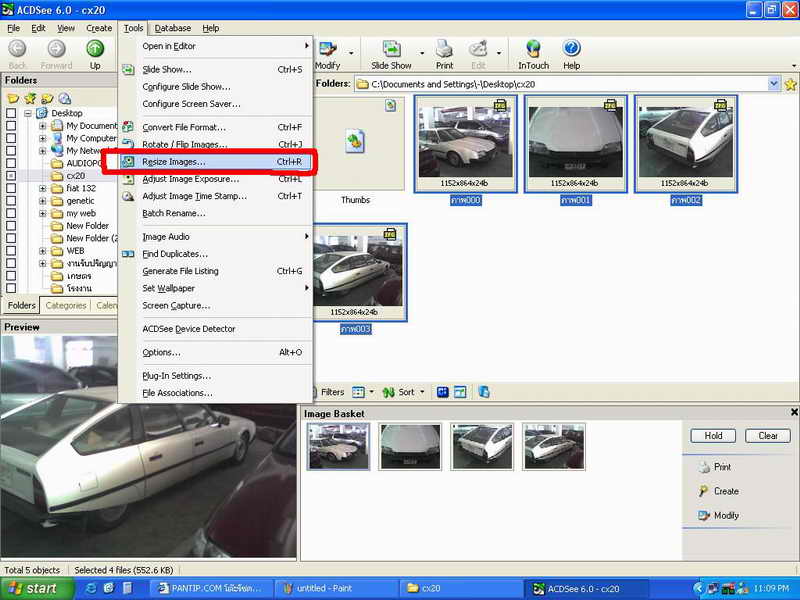Image resolution: width=800 pixels, height=600 pixels.
Task: Expand the My Documents tree node
Action: coord(43,126)
